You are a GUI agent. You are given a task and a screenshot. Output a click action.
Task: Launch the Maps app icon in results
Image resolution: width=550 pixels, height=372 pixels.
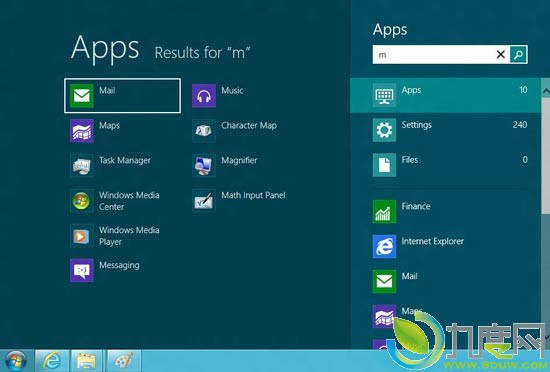coord(82,130)
